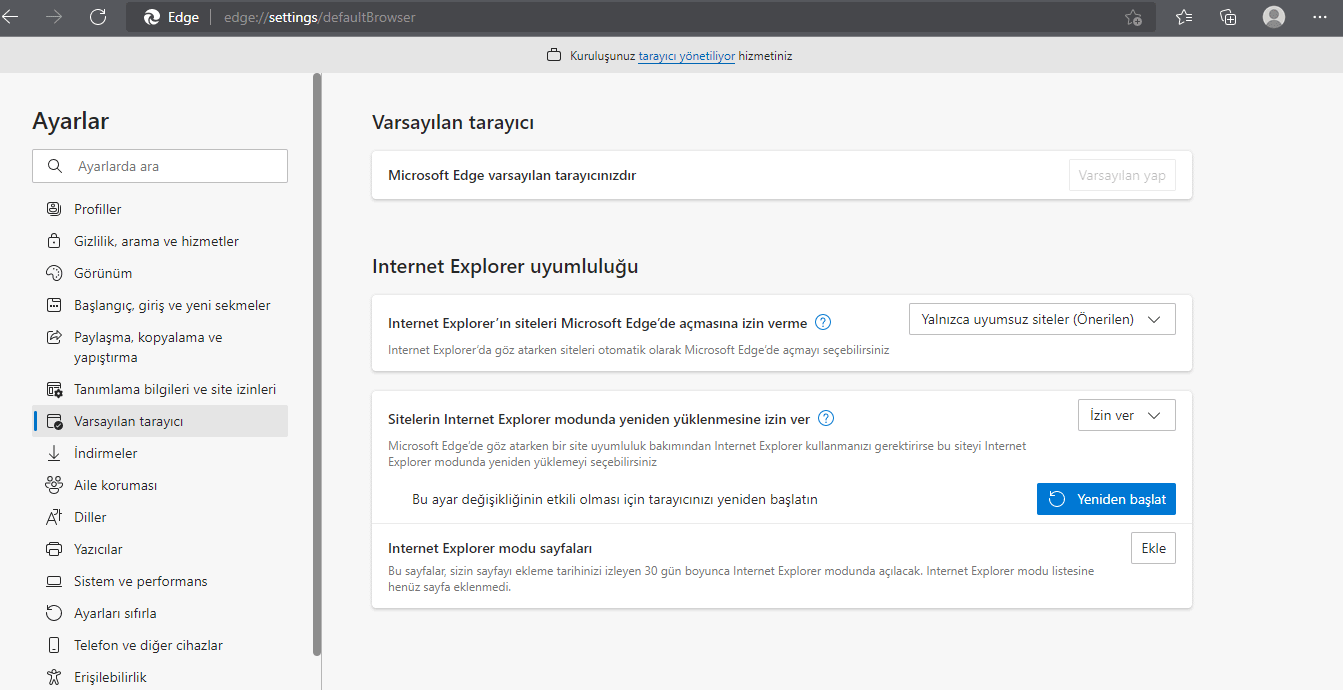Viewport: 1343px width, 690px height.
Task: Open the user profile avatar
Action: tap(1274, 17)
